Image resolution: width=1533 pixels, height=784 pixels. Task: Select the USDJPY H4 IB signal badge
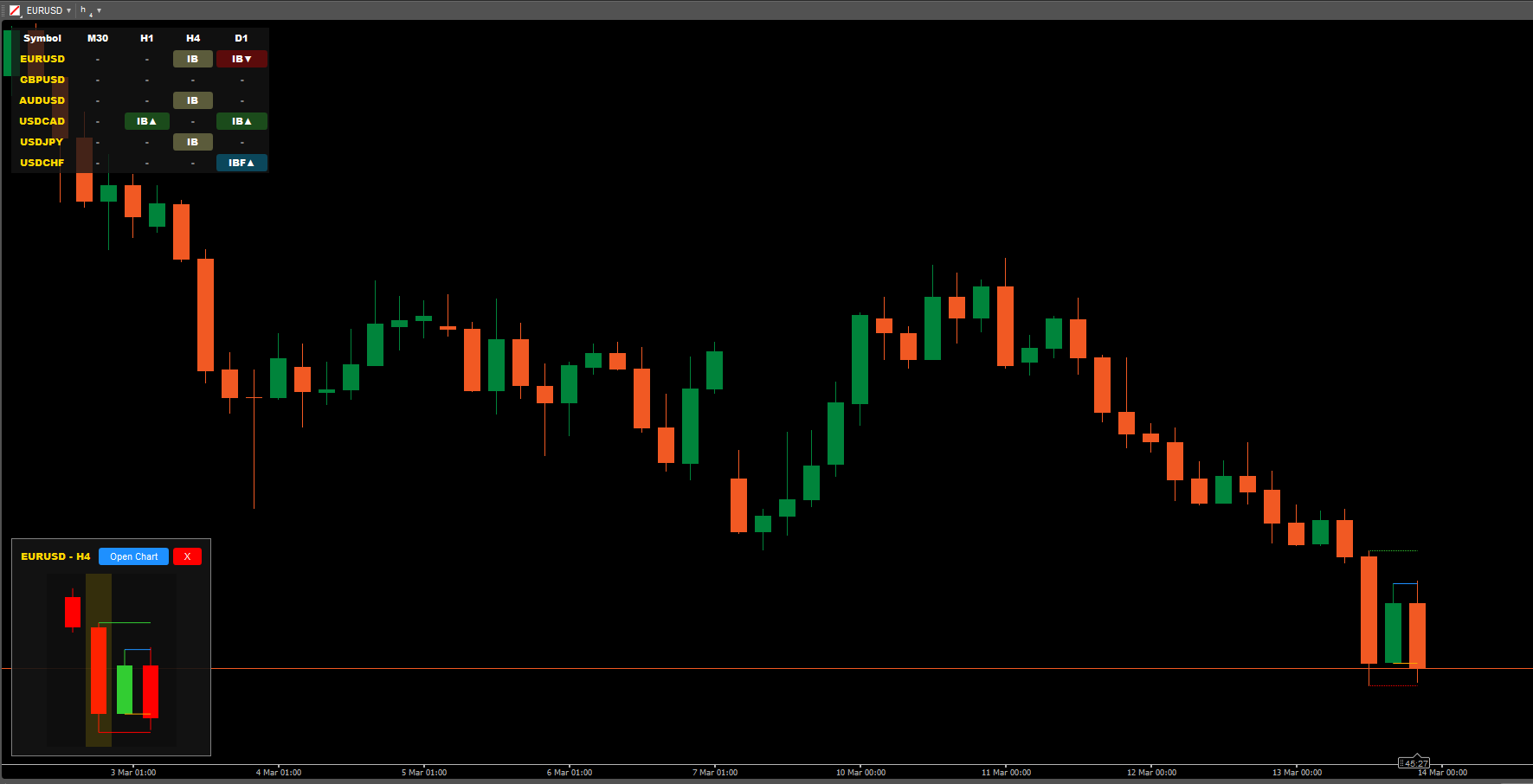pos(192,142)
